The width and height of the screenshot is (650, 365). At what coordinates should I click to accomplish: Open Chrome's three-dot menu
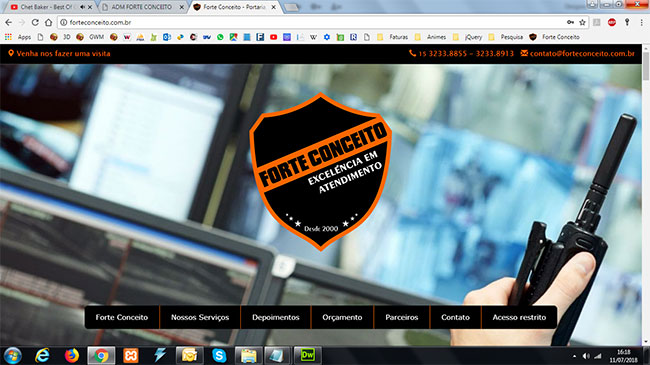click(641, 22)
